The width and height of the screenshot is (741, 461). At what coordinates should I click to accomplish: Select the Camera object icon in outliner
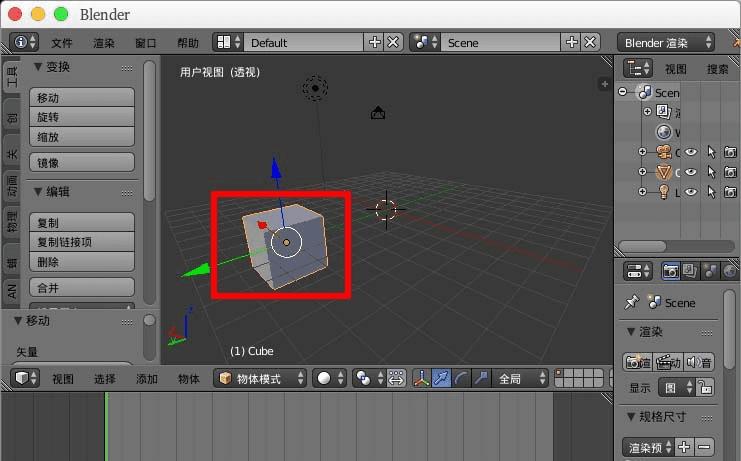(664, 152)
